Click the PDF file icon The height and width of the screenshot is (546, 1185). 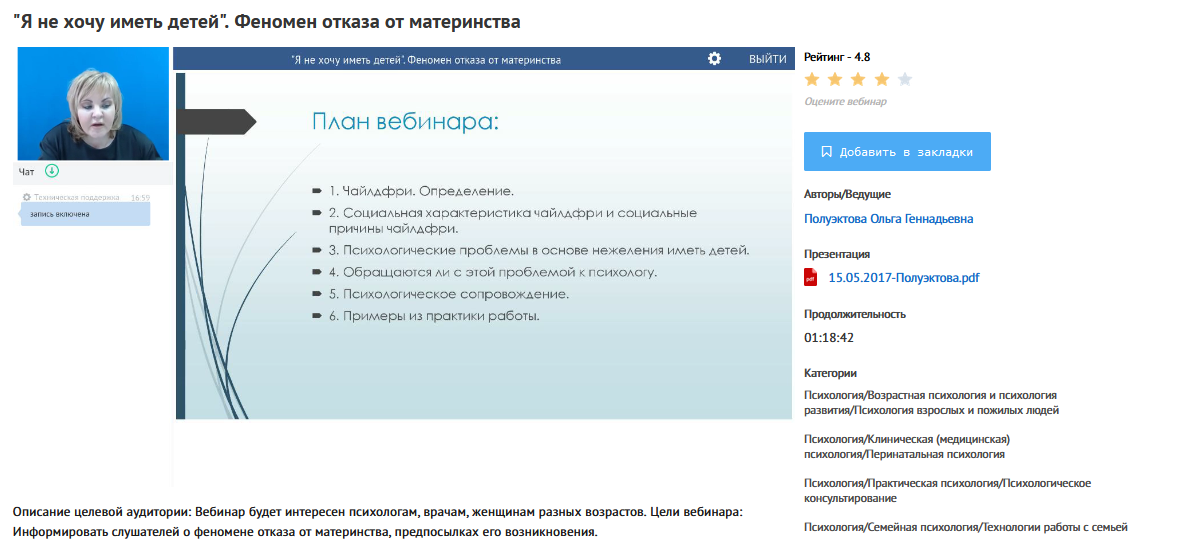coord(811,278)
